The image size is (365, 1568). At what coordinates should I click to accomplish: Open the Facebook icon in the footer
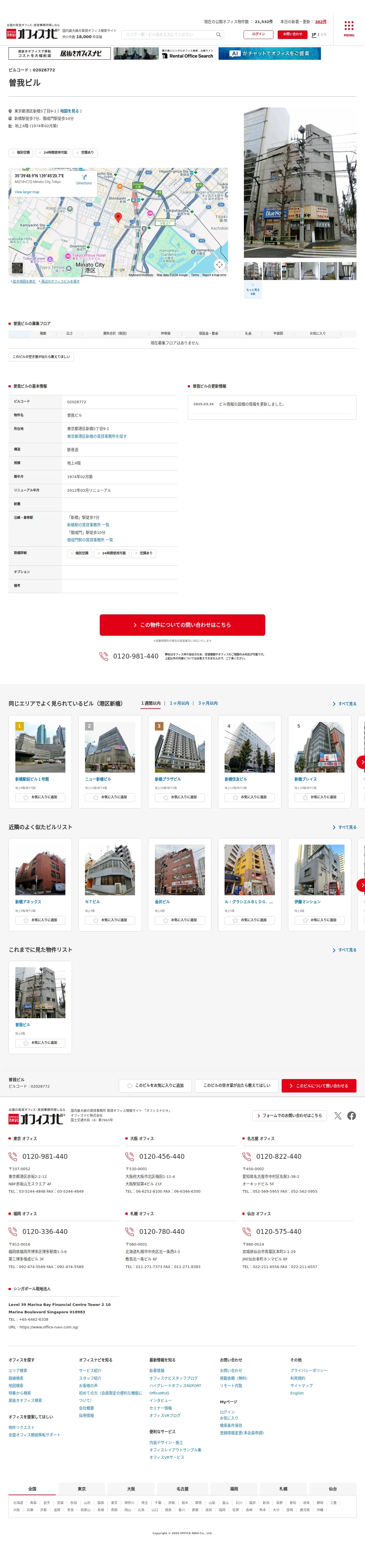coord(352,1116)
